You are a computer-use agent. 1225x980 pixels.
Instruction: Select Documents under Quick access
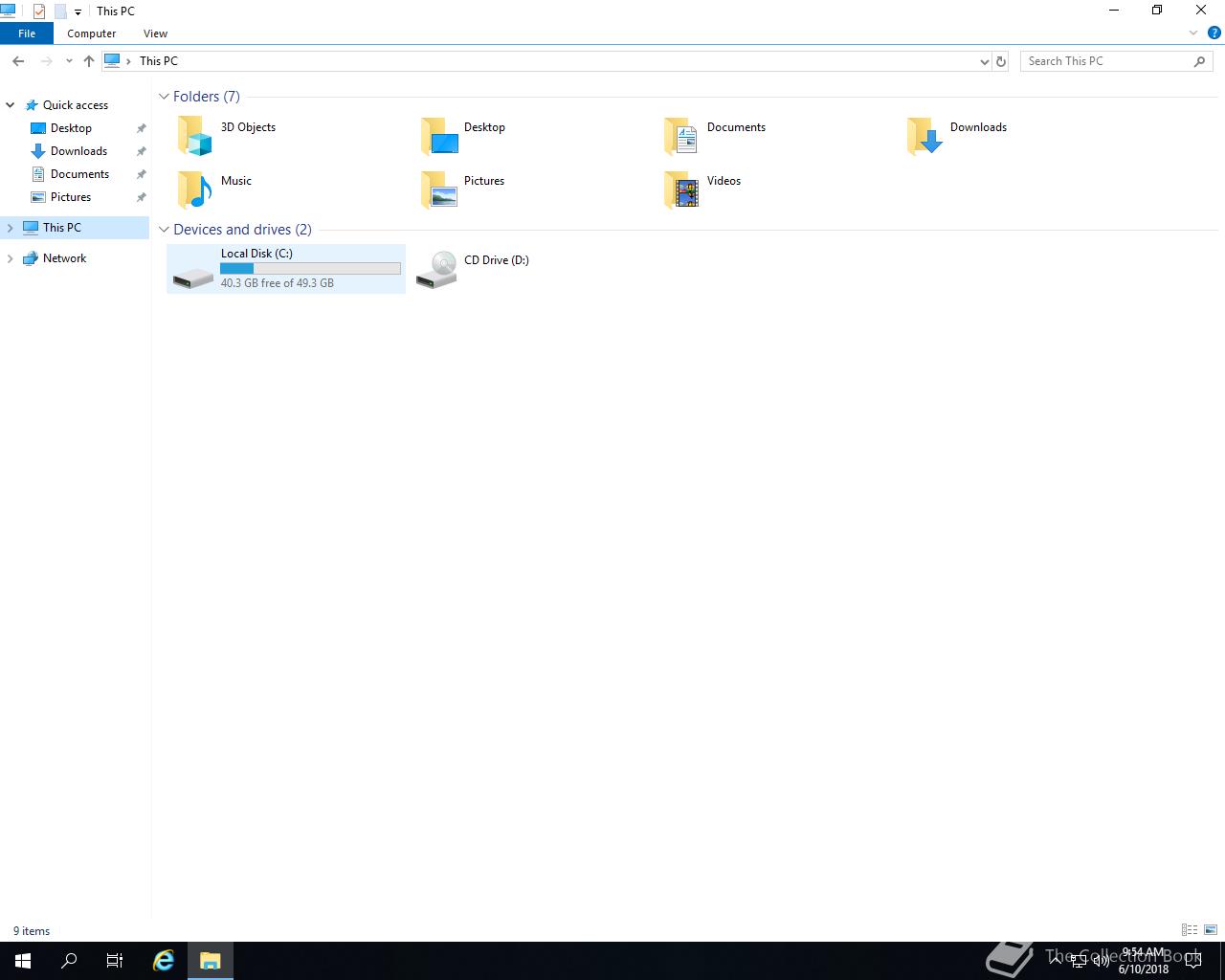point(79,174)
